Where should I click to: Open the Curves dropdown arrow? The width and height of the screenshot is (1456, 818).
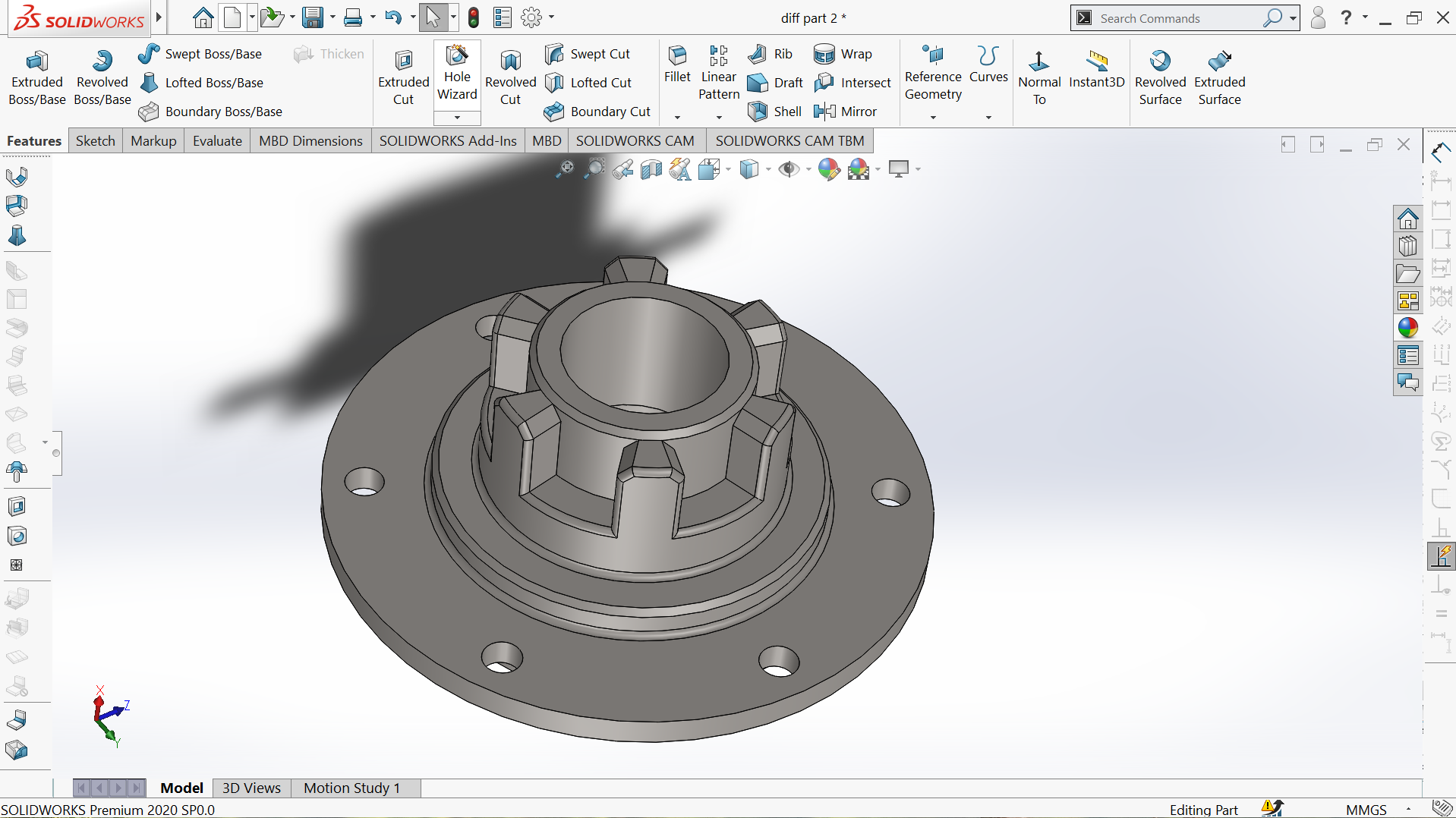[988, 118]
